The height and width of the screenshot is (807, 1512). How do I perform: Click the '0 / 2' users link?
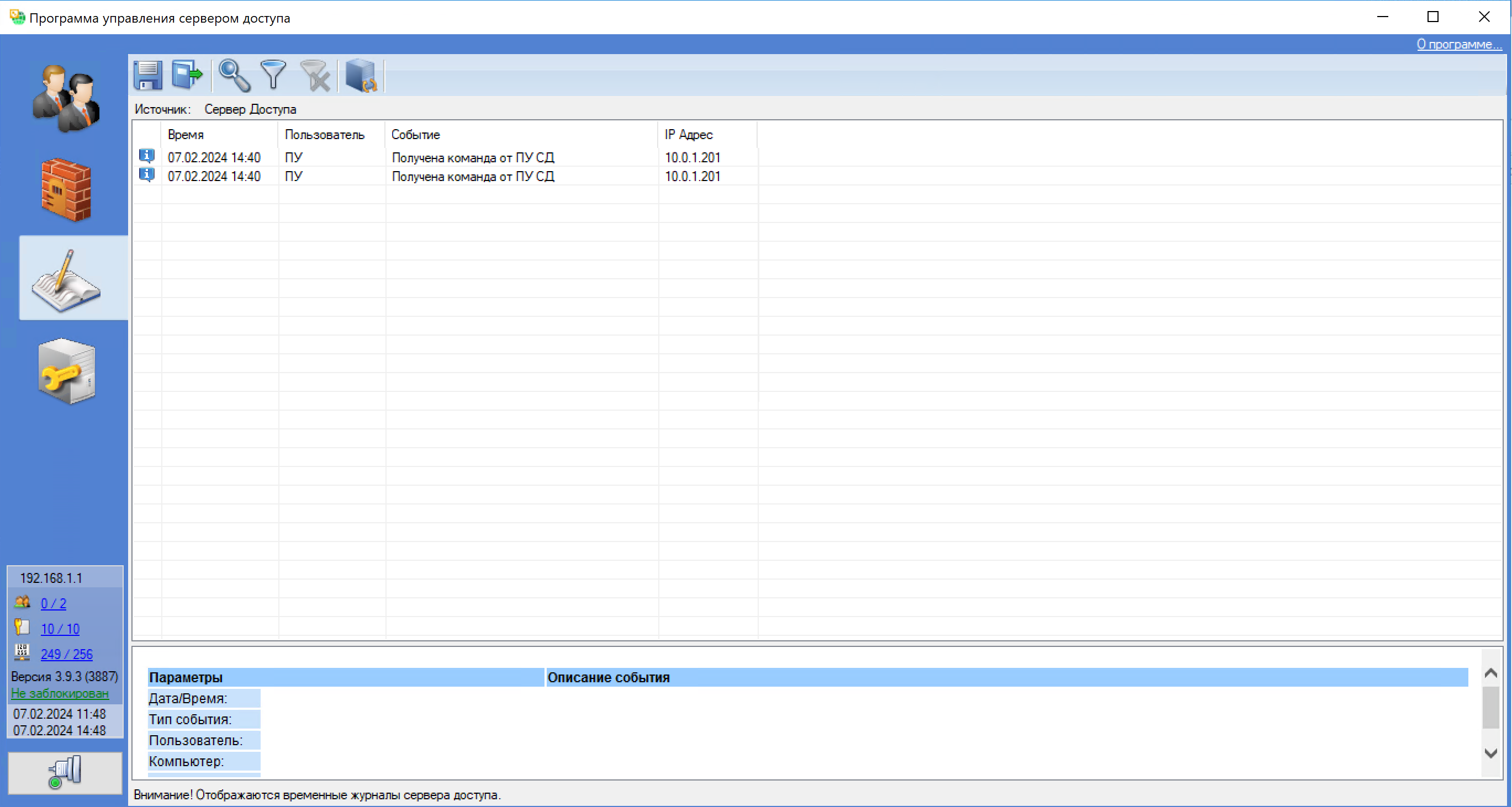54,603
